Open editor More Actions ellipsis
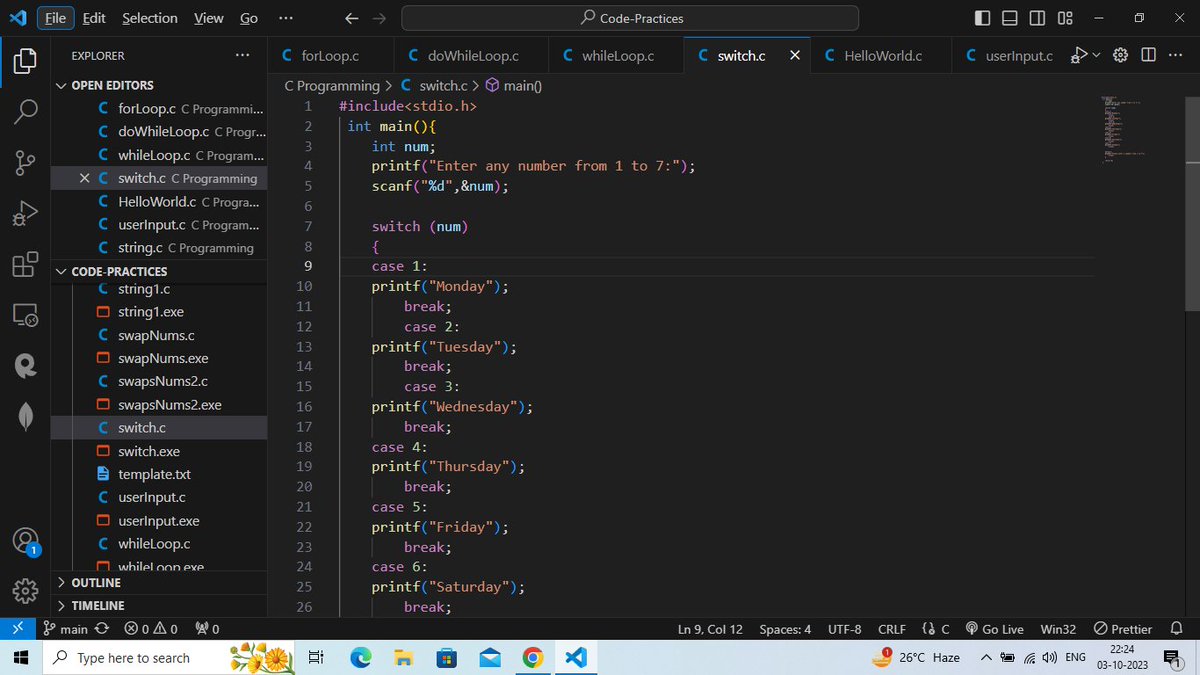Image resolution: width=1200 pixels, height=675 pixels. tap(1175, 55)
